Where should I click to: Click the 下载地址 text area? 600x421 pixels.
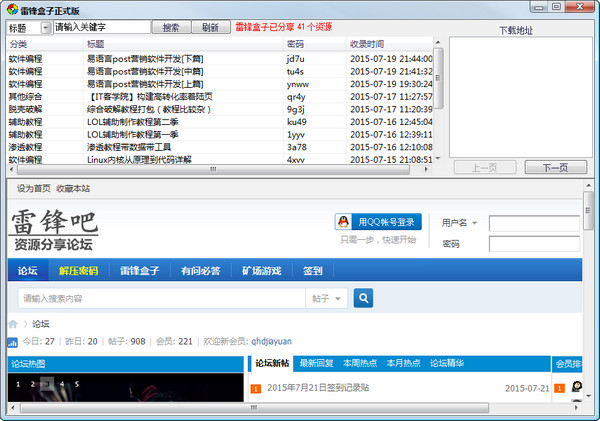point(520,97)
